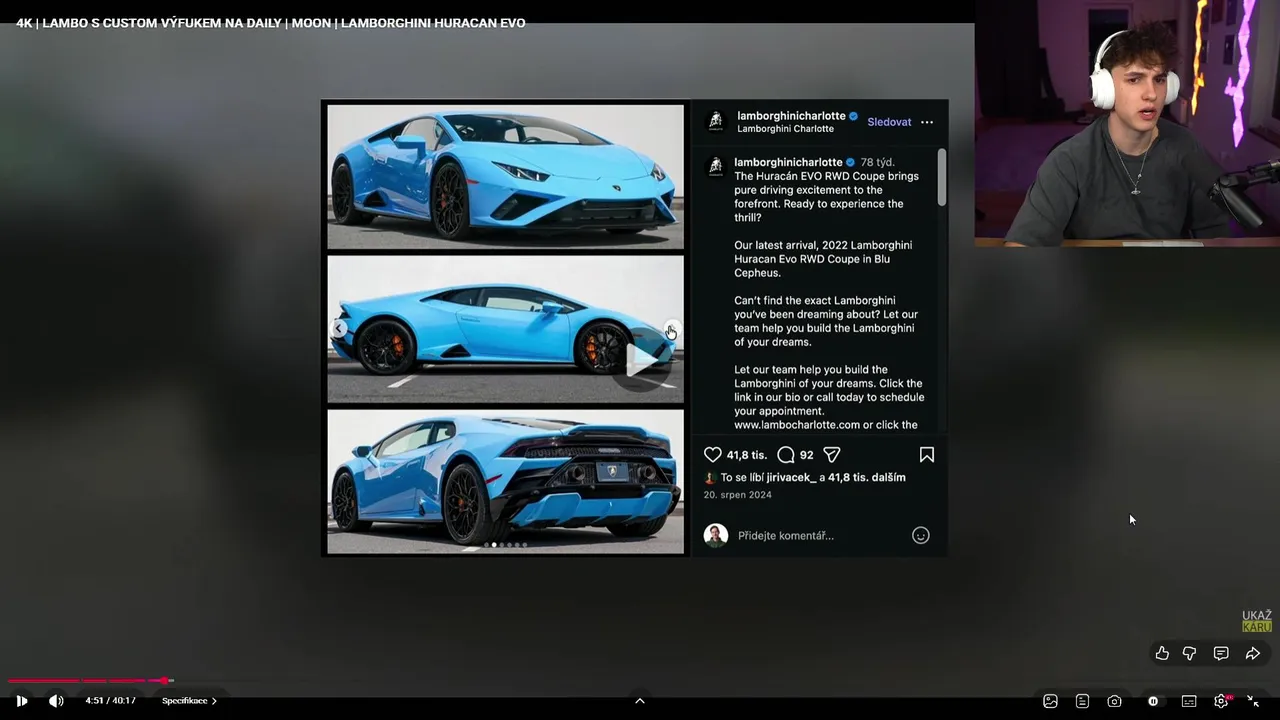Mute the video volume

click(56, 701)
